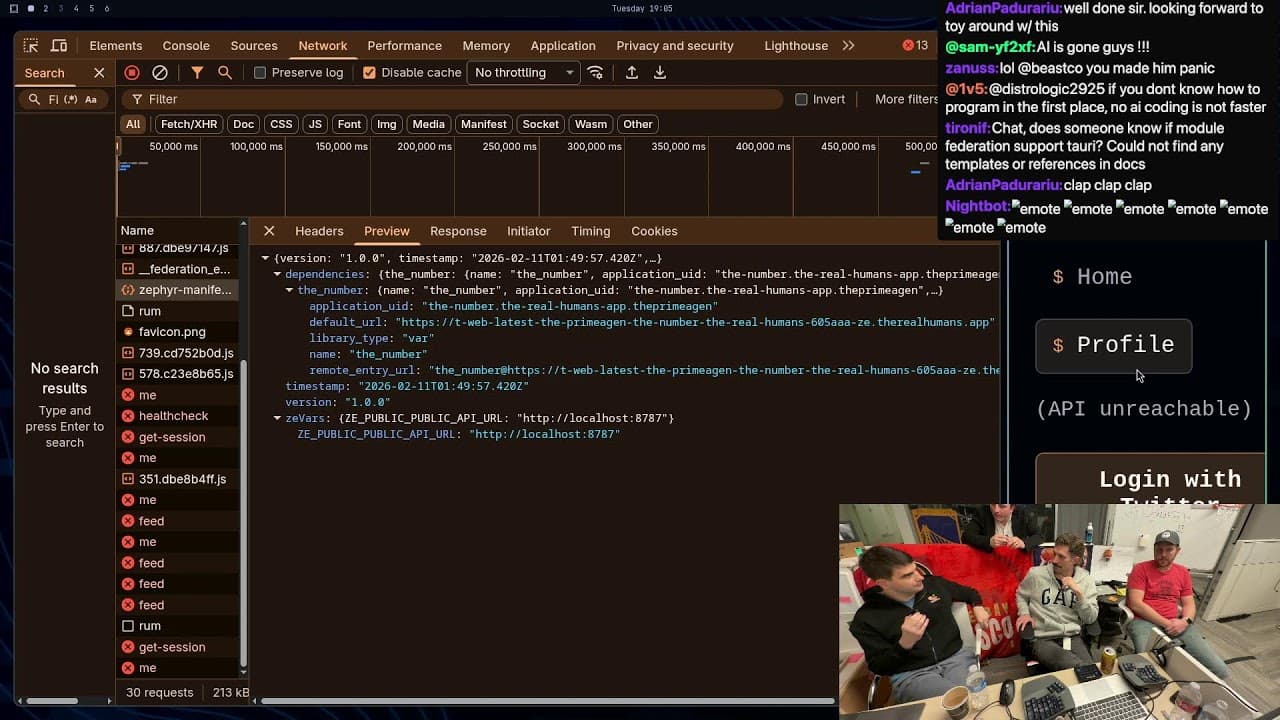The width and height of the screenshot is (1280, 720).
Task: Show more DevTools tabs chevron
Action: (848, 46)
